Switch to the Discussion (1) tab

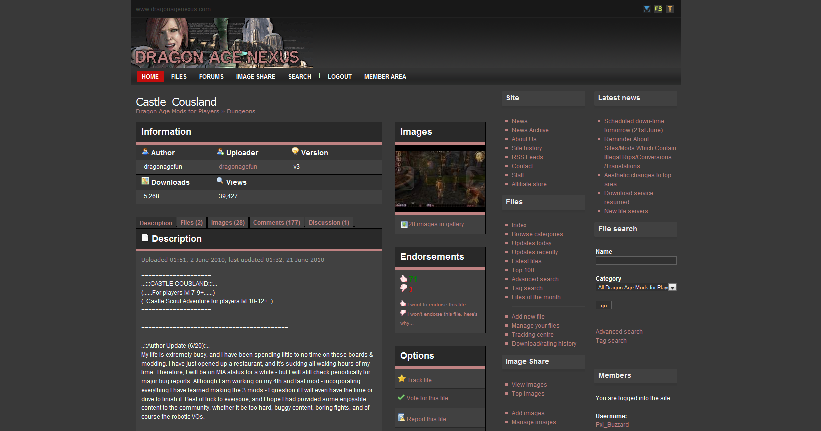click(x=329, y=223)
